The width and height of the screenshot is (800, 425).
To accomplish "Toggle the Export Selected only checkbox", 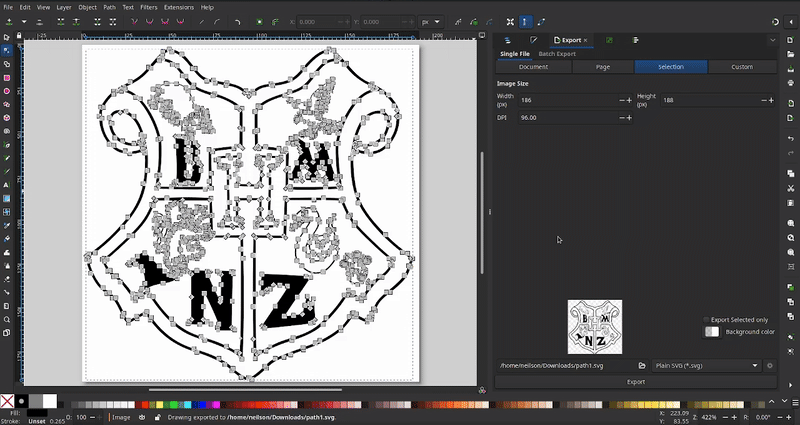I will [707, 319].
